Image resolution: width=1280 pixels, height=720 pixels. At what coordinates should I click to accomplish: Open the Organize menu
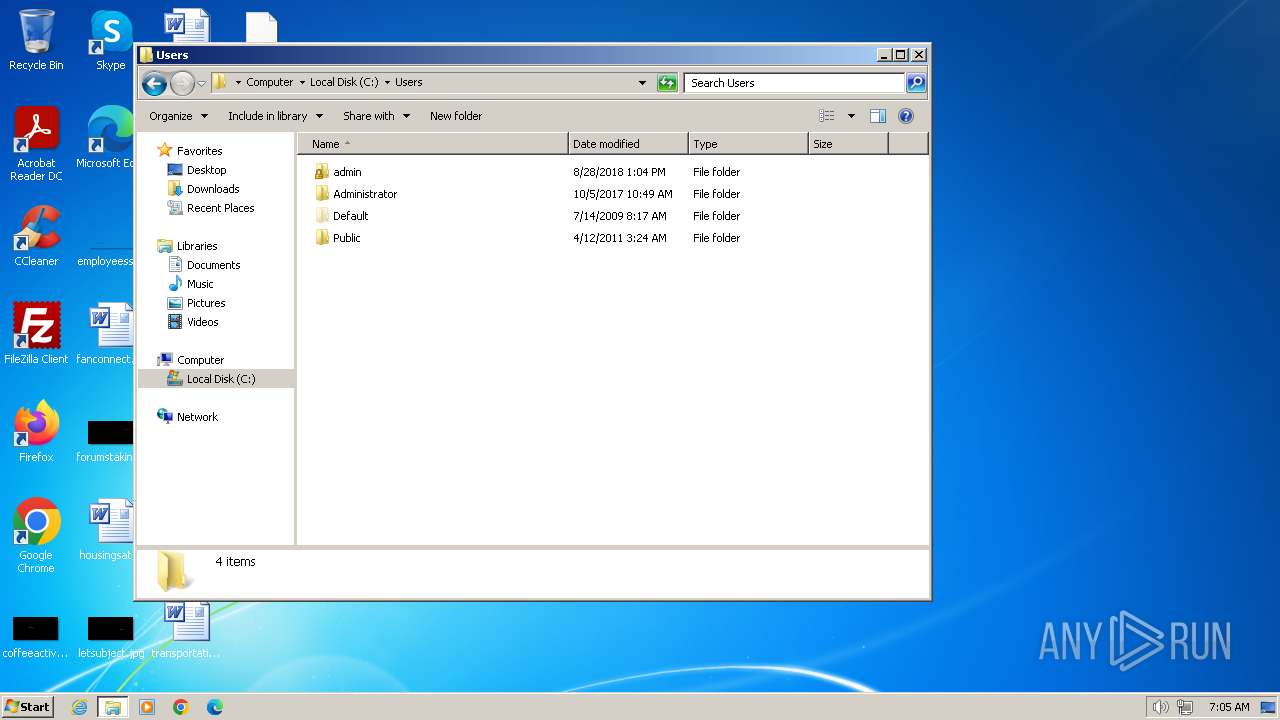tap(178, 116)
